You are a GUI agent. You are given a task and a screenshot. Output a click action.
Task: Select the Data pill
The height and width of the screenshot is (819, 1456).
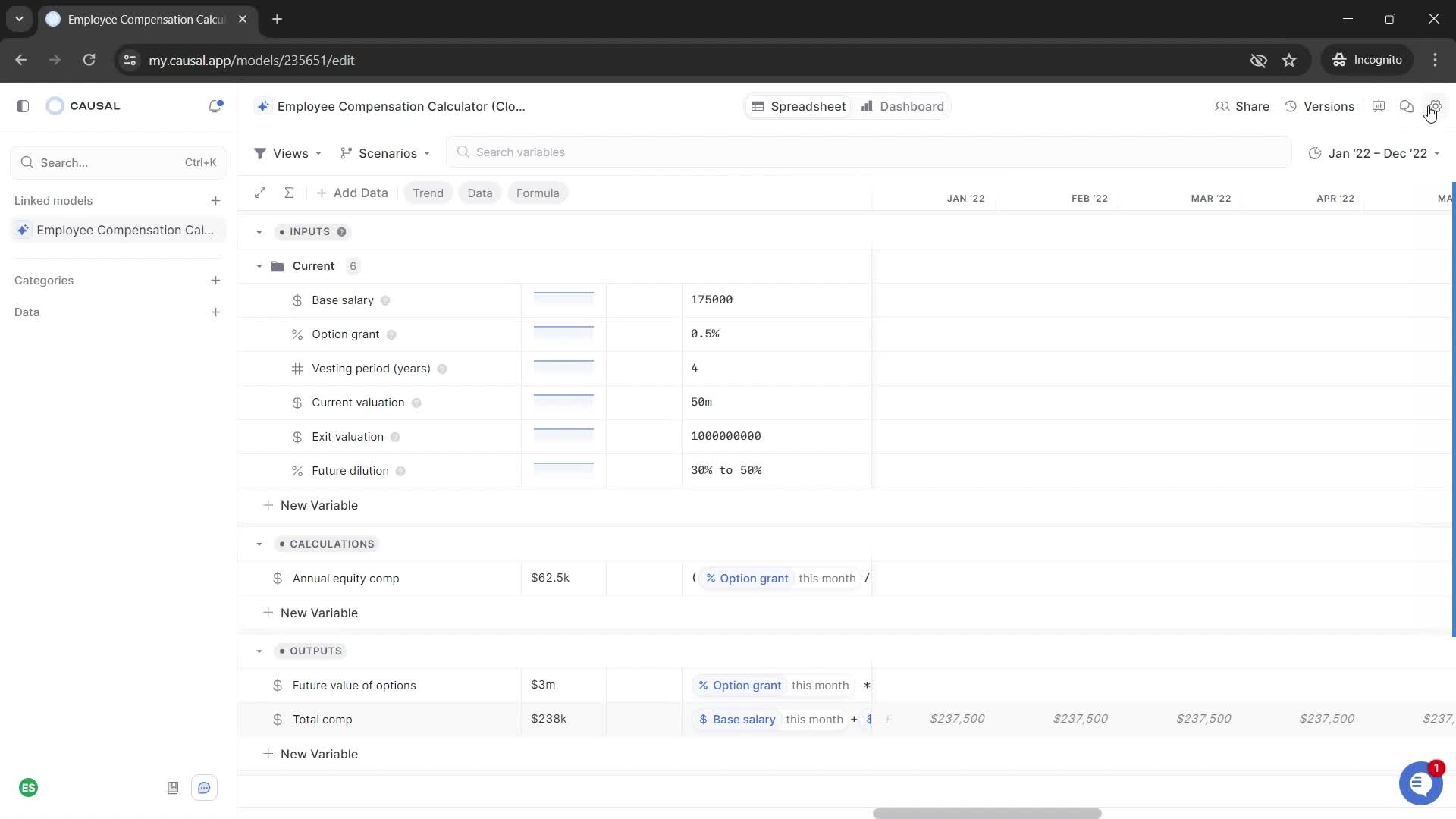[x=479, y=193]
